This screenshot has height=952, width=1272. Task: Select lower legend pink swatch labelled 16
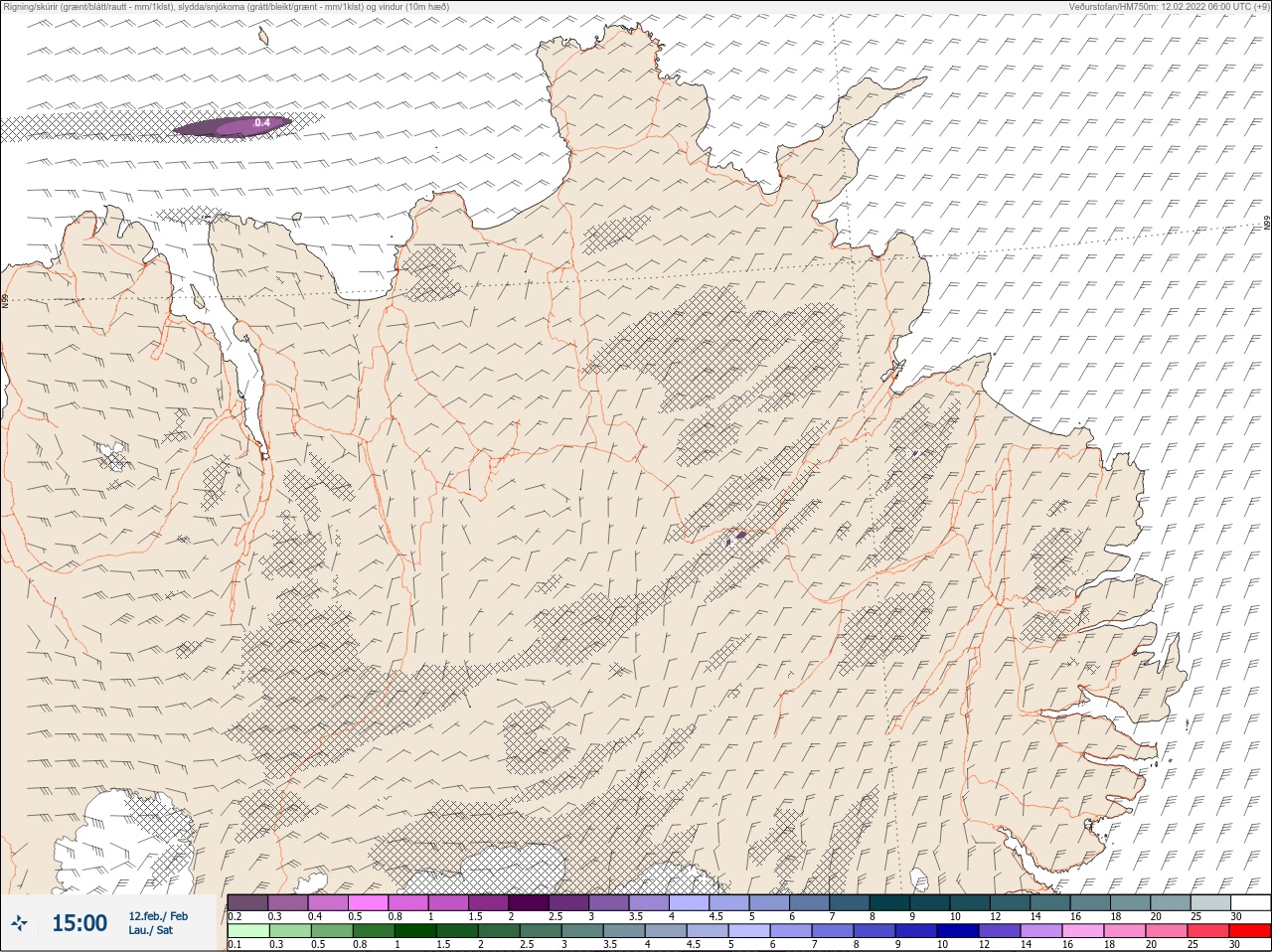(1083, 931)
